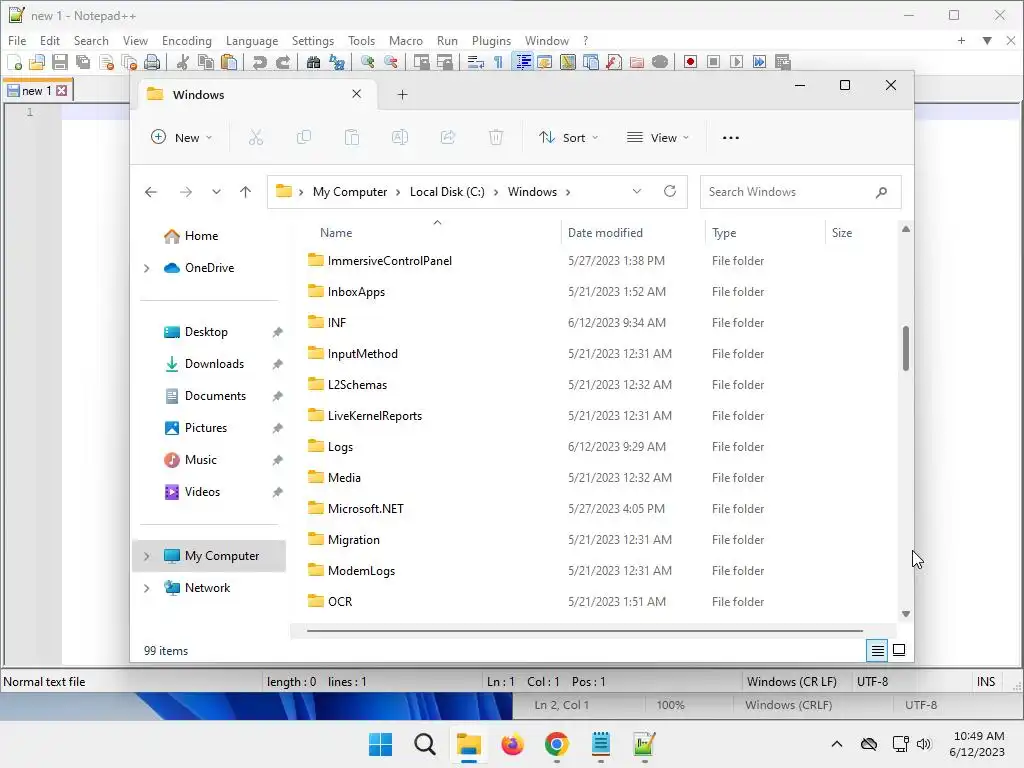Screen dimensions: 1024x768
Task: Sort by Name column header
Action: [336, 232]
